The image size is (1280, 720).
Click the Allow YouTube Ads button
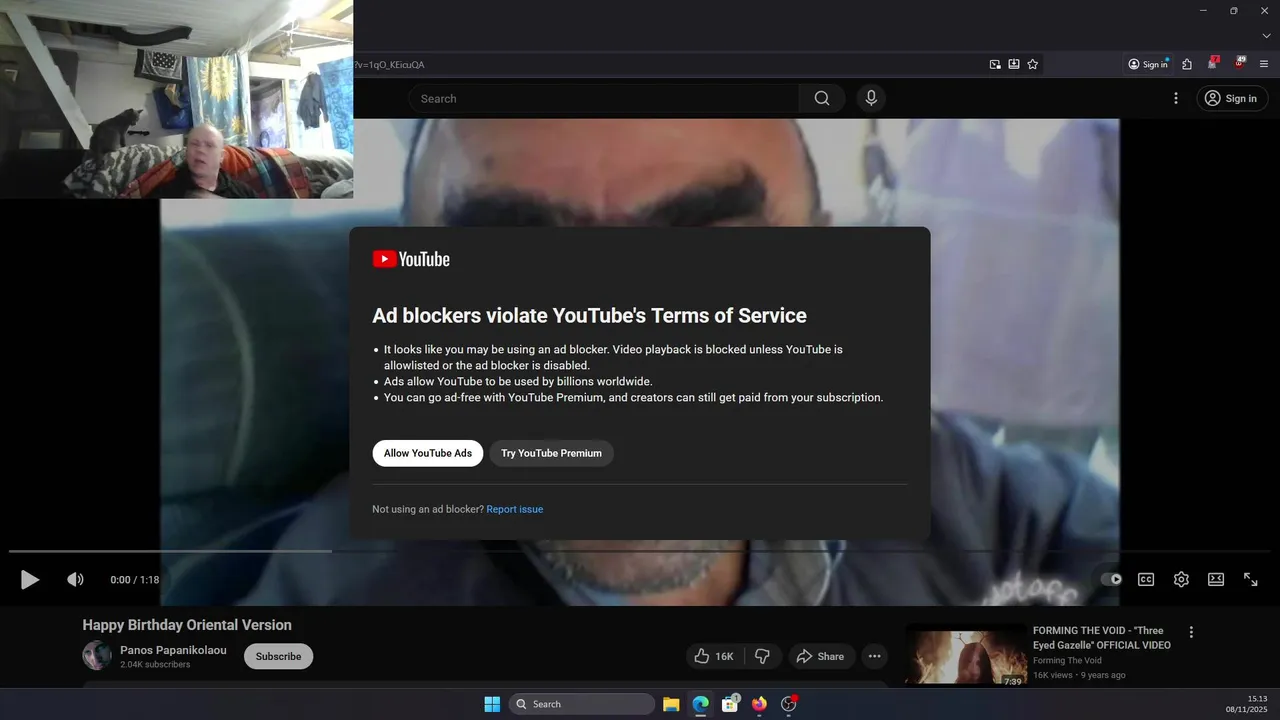[x=428, y=453]
